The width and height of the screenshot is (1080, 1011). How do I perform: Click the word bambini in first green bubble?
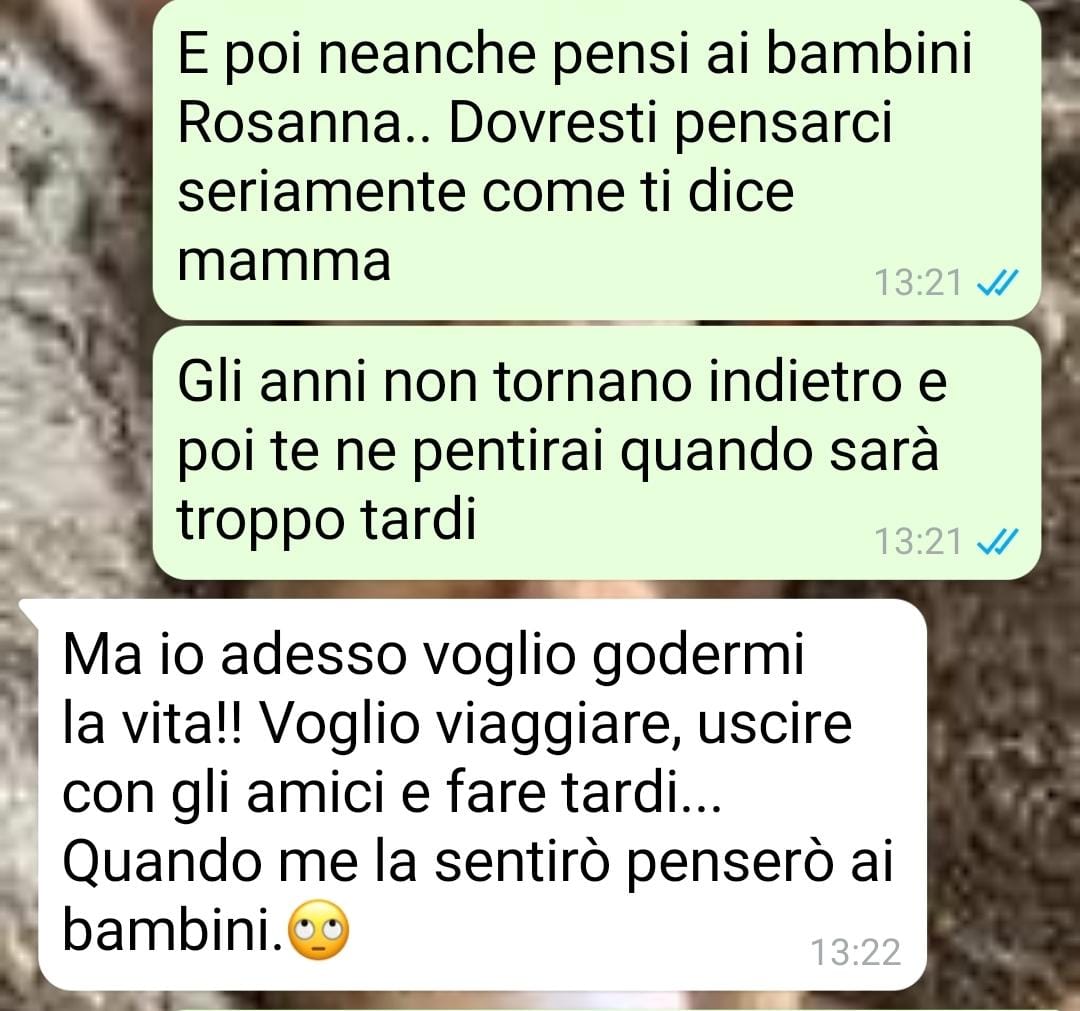(x=869, y=53)
